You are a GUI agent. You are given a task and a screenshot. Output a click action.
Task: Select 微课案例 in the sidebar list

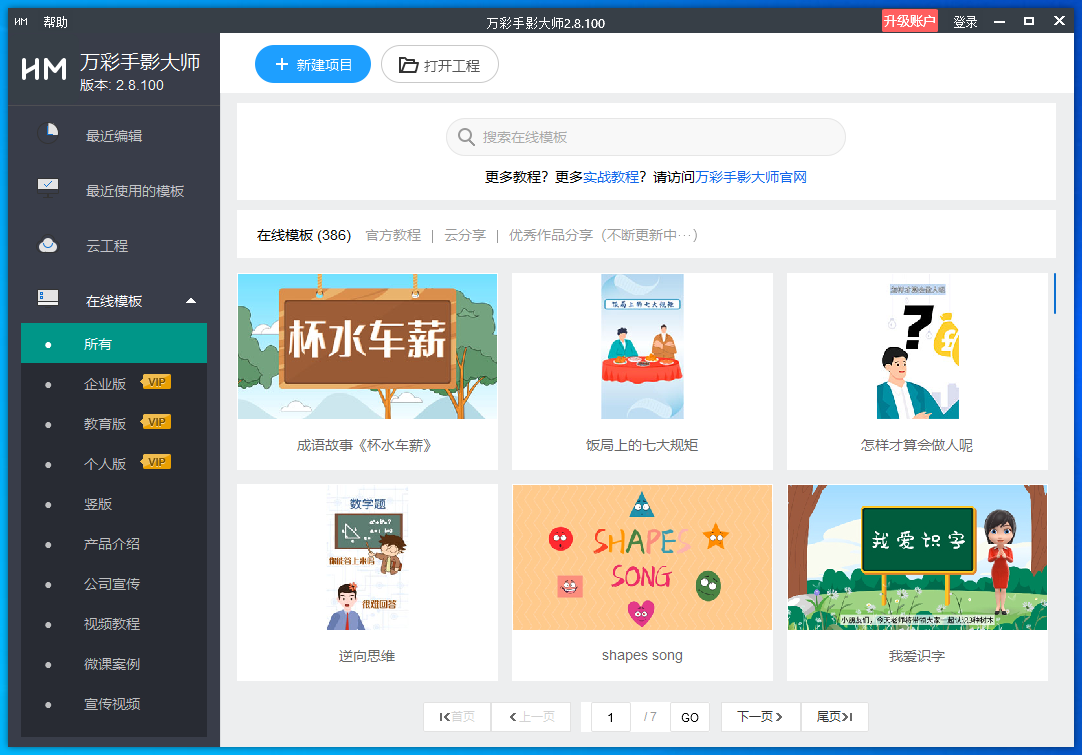pyautogui.click(x=112, y=663)
